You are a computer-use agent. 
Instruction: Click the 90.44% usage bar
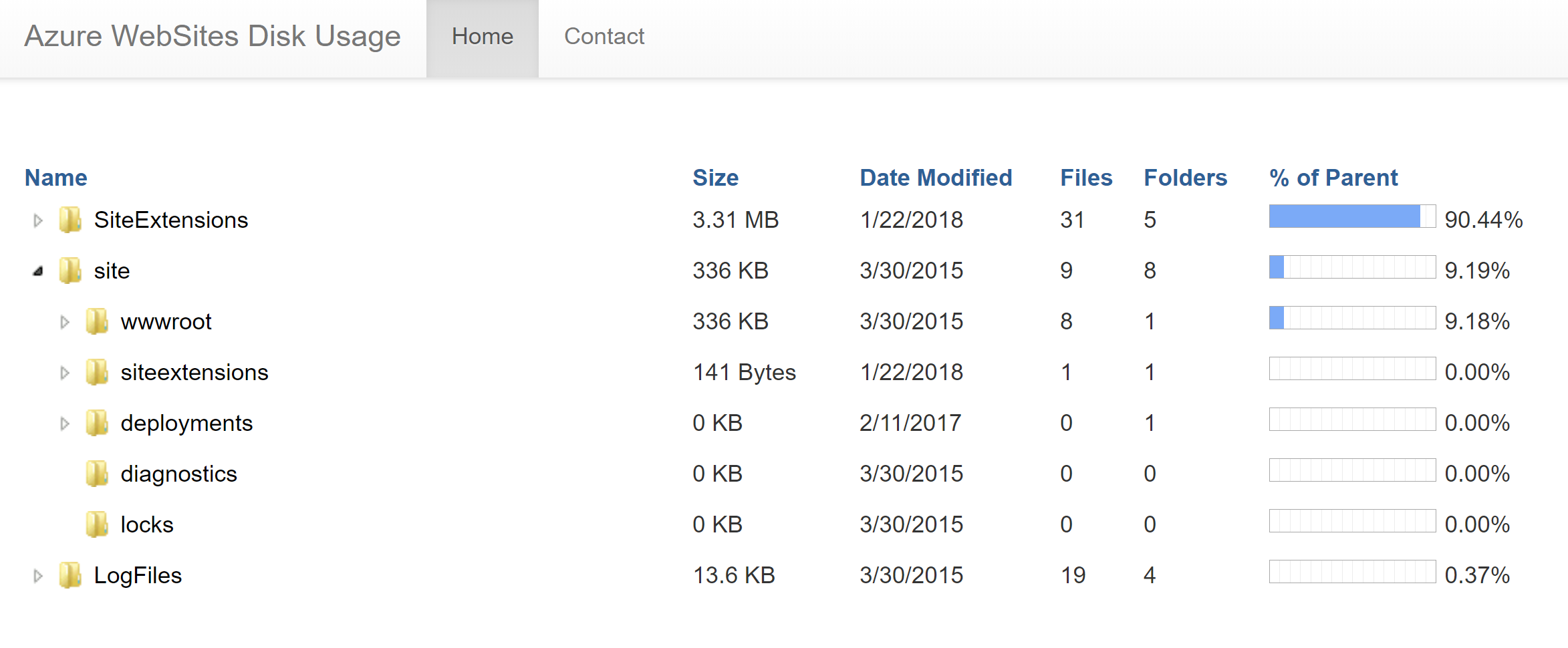click(1352, 216)
